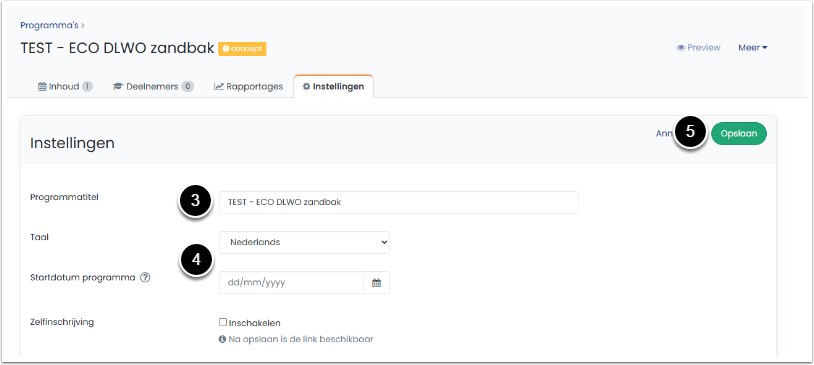
Task: Click the info icon beside 'Na opslaan is de link beschikbaar'
Action: point(222,340)
